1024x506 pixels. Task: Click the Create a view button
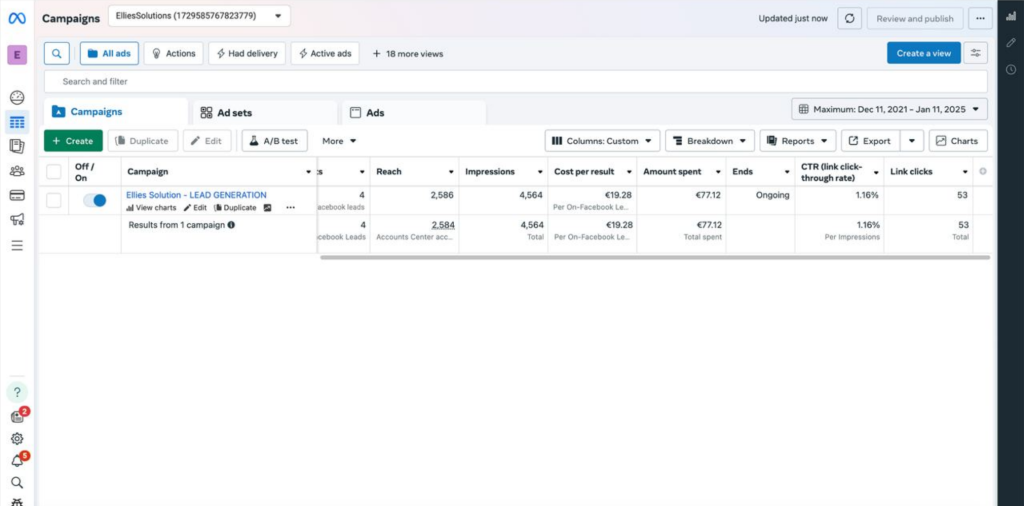coord(923,53)
